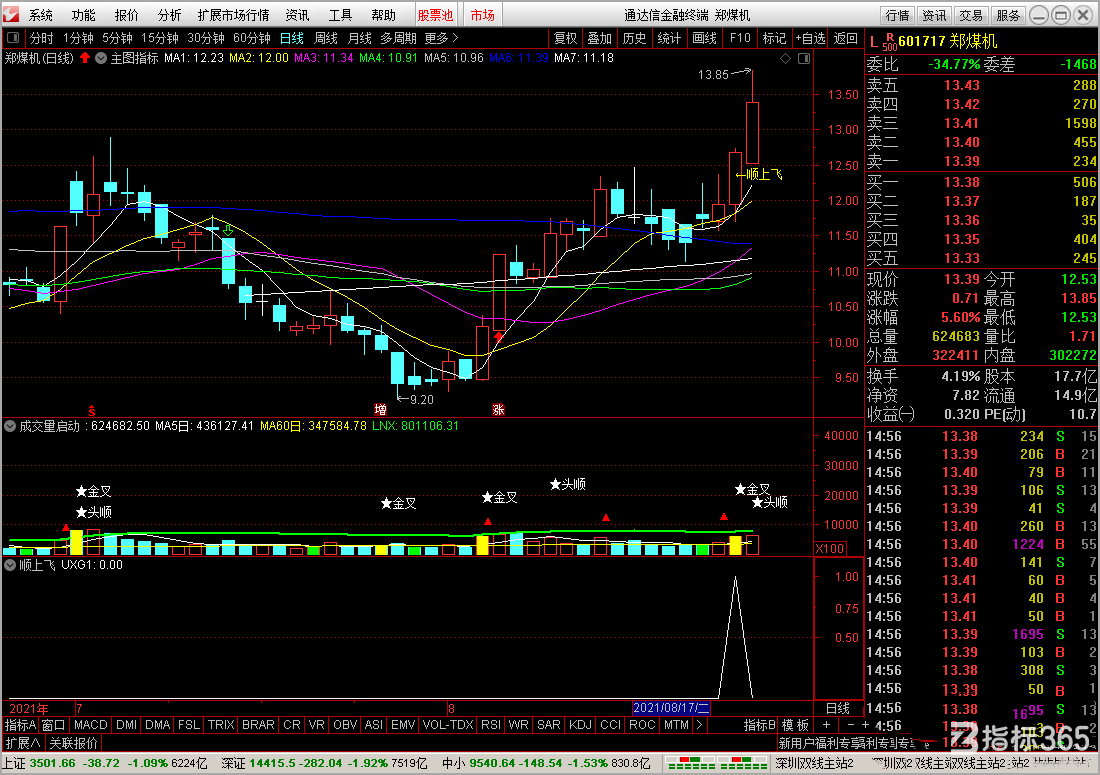Click the signal status indicator in status bar
Screen dimensions: 1100x775
[716, 764]
